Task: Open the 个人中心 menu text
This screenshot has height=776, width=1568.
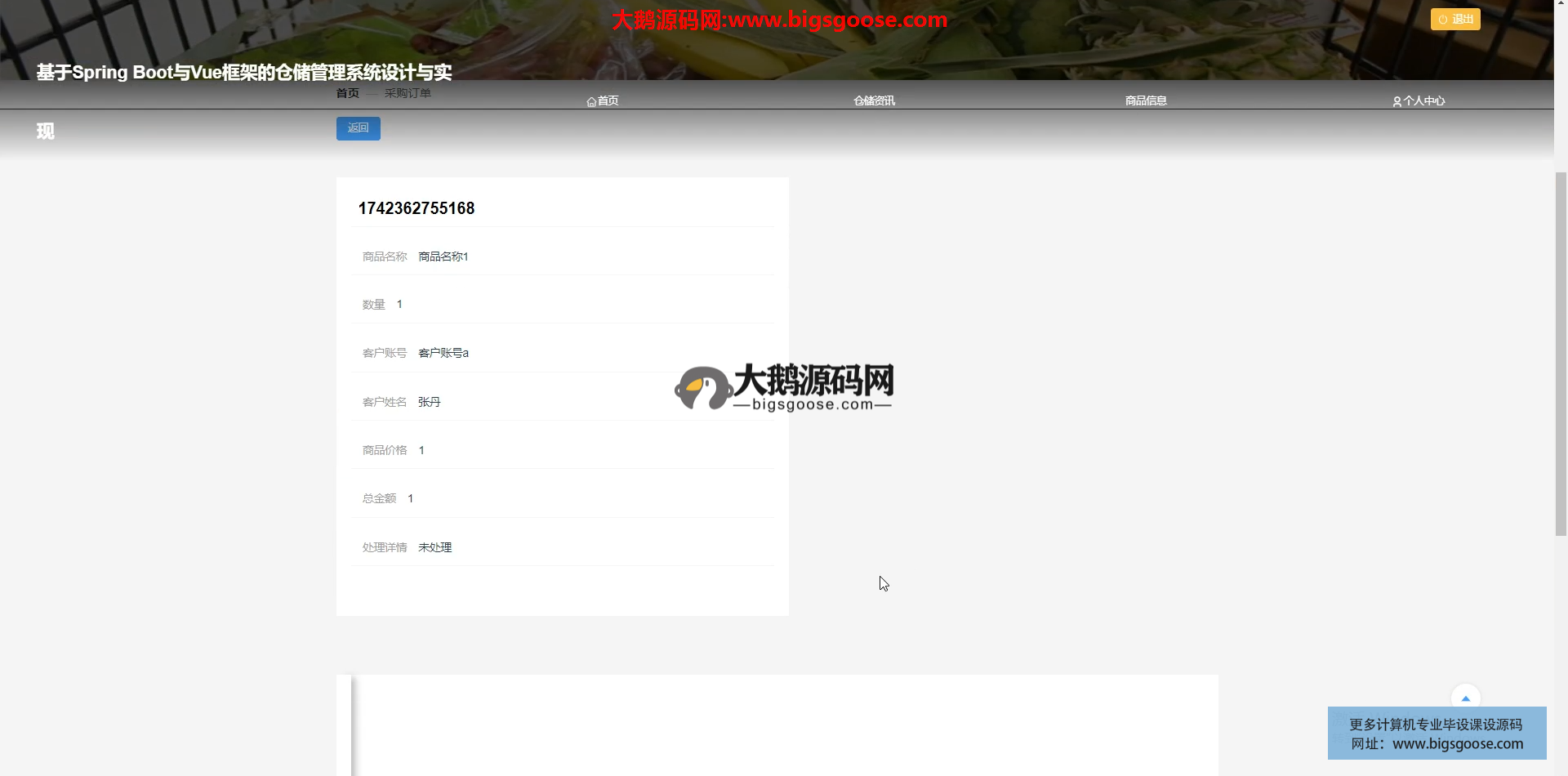Action: tap(1424, 101)
